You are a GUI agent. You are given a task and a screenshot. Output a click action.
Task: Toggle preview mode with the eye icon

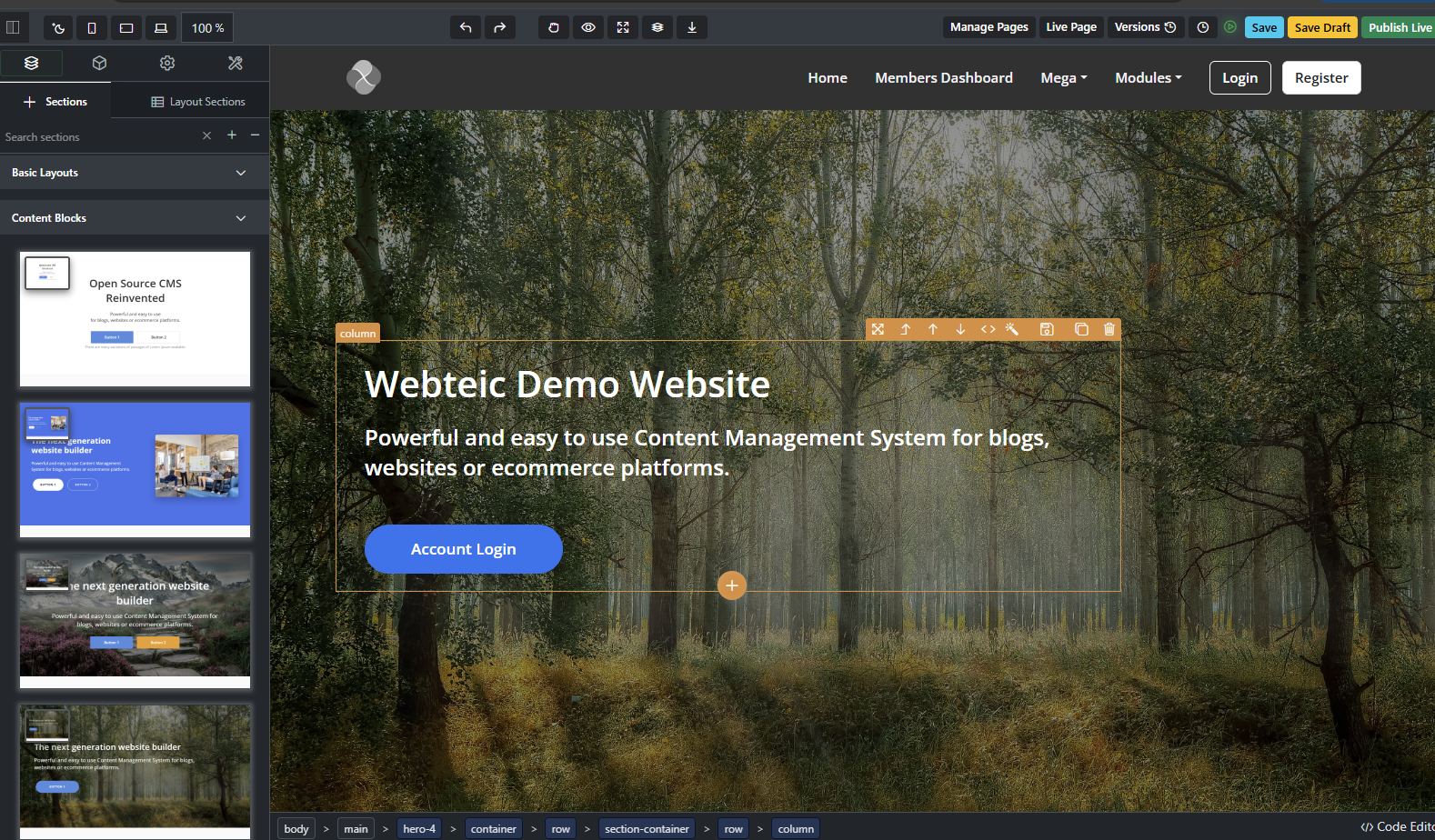click(588, 27)
